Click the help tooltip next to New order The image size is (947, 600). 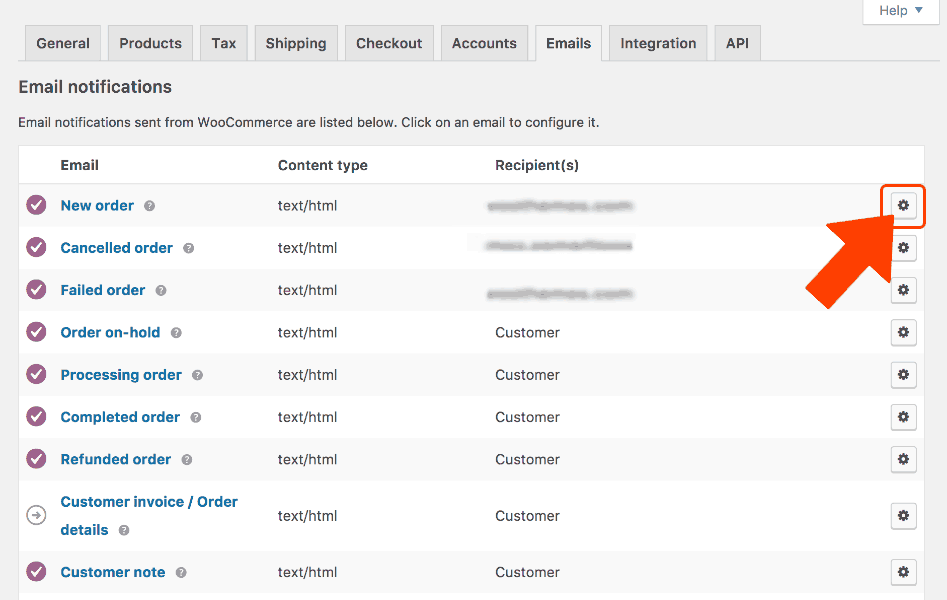pyautogui.click(x=148, y=206)
